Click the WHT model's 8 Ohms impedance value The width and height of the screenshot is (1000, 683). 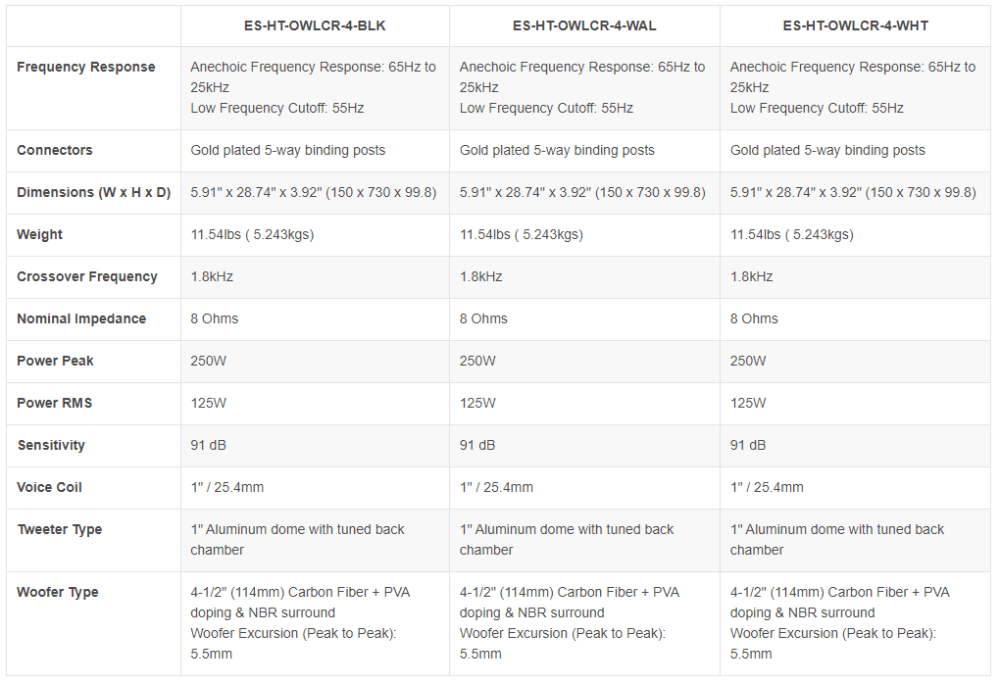pos(754,319)
